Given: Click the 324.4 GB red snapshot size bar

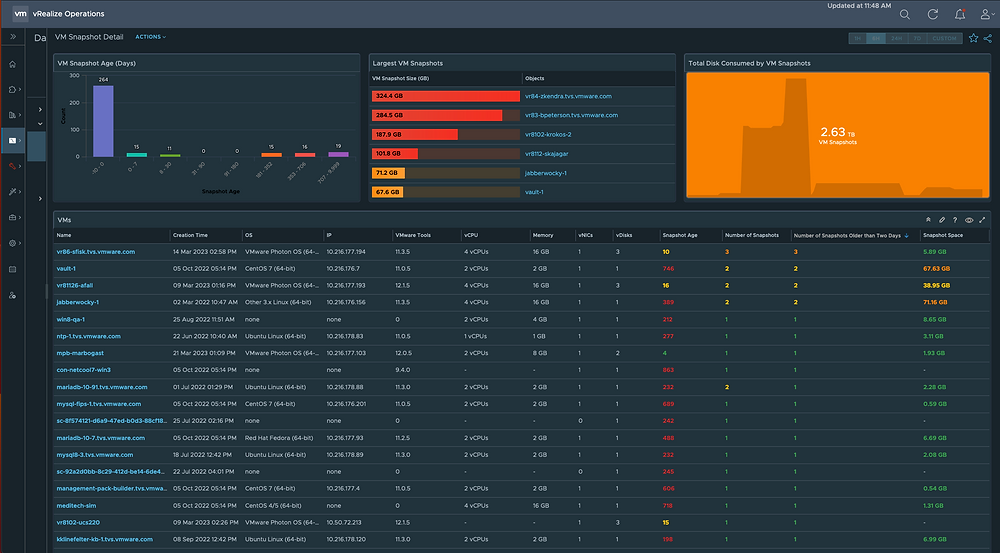Looking at the screenshot, I should (x=446, y=96).
